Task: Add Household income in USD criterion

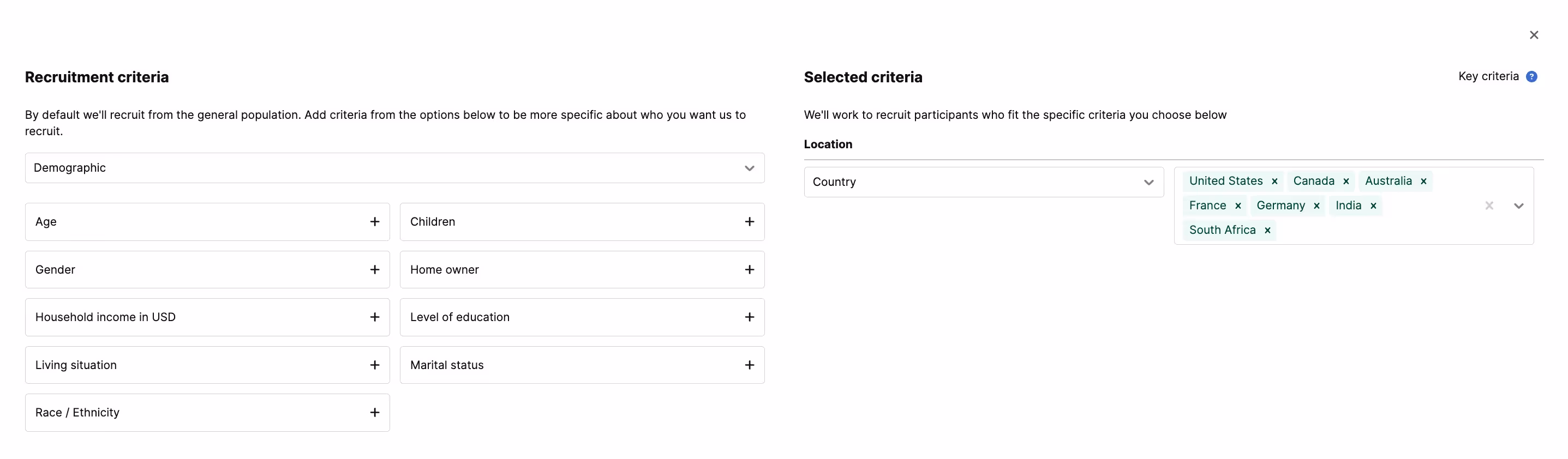Action: [x=374, y=317]
